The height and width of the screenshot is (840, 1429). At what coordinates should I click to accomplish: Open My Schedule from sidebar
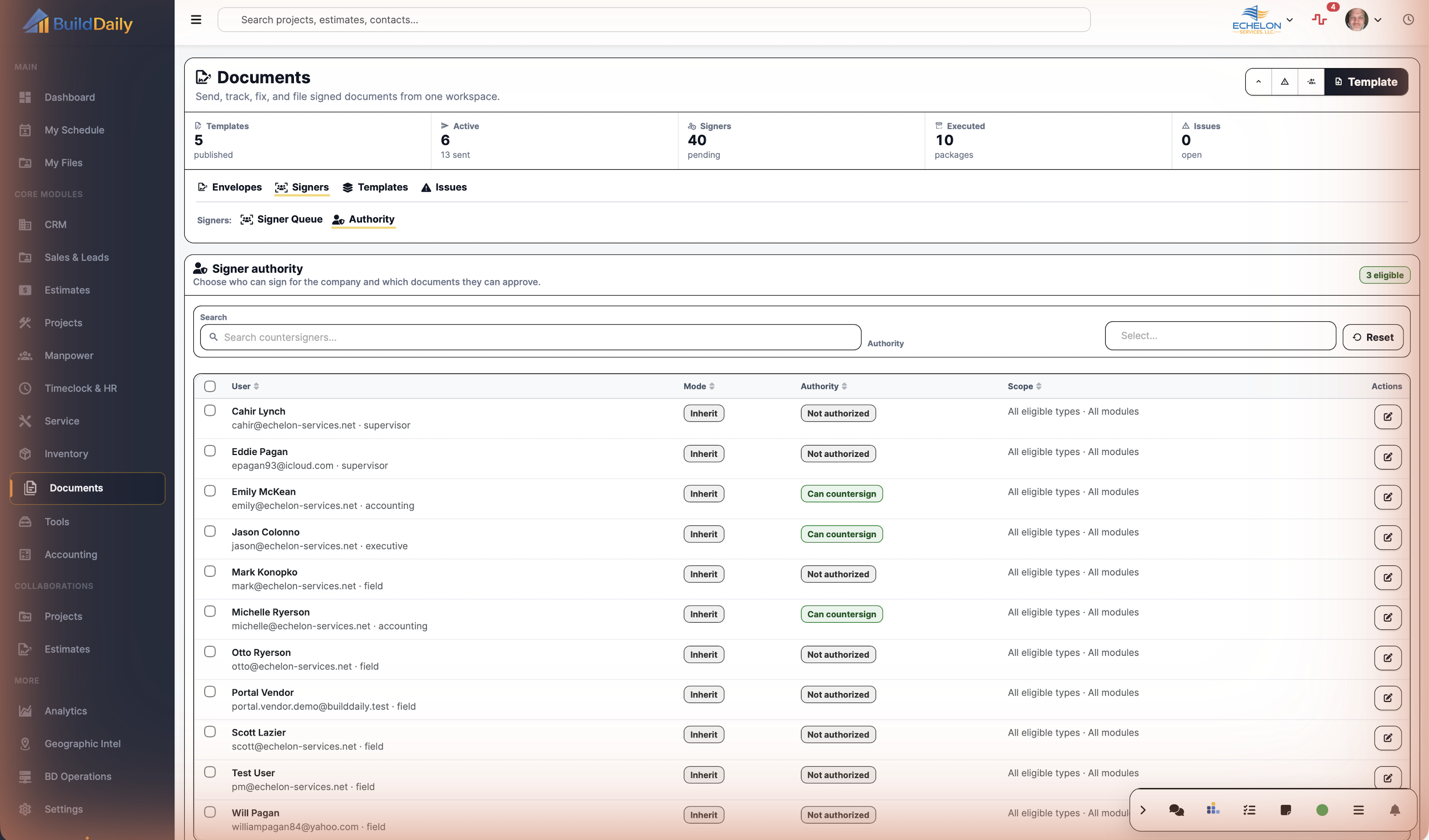[x=87, y=130]
